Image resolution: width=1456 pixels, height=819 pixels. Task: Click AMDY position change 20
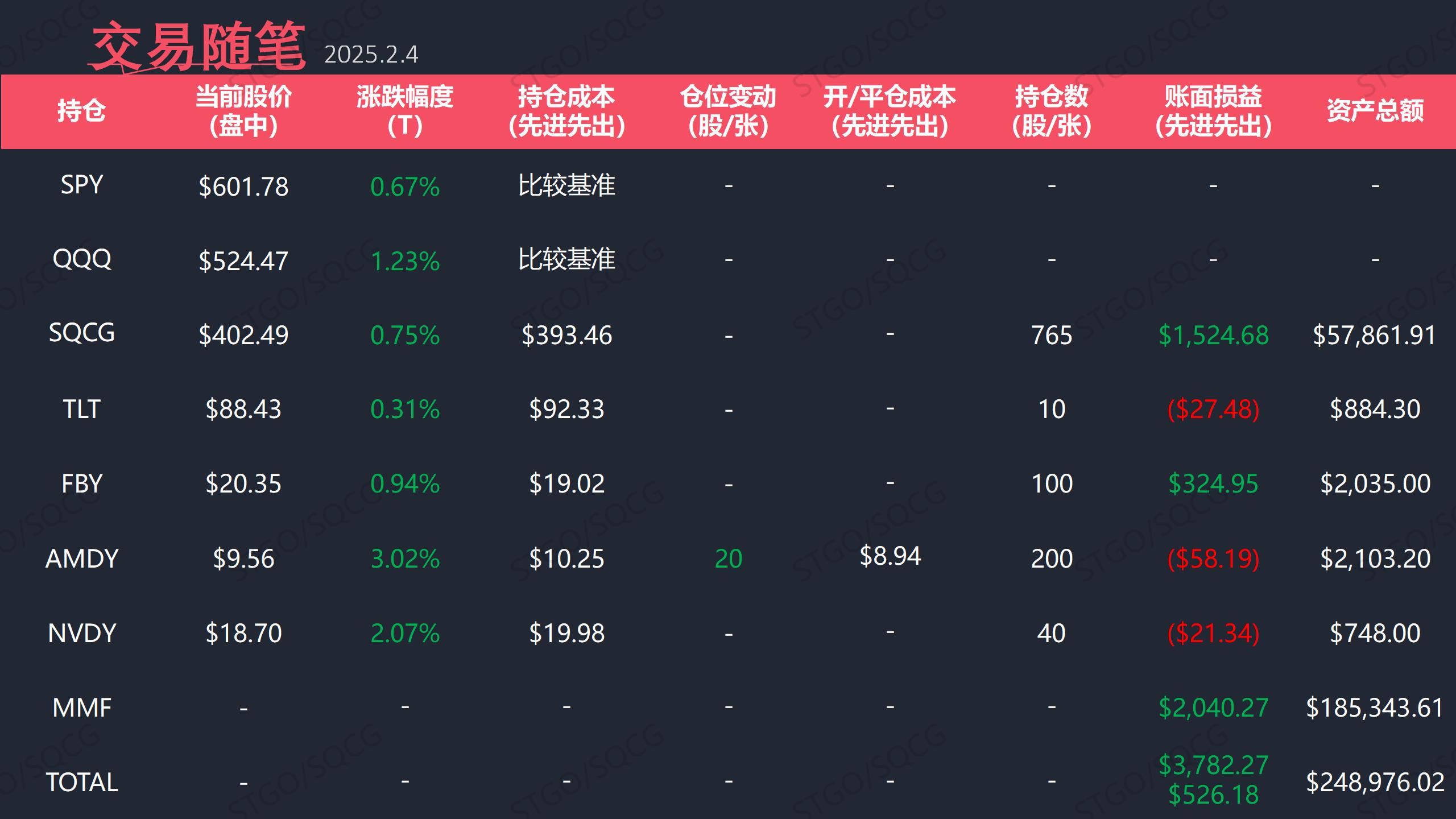click(729, 559)
